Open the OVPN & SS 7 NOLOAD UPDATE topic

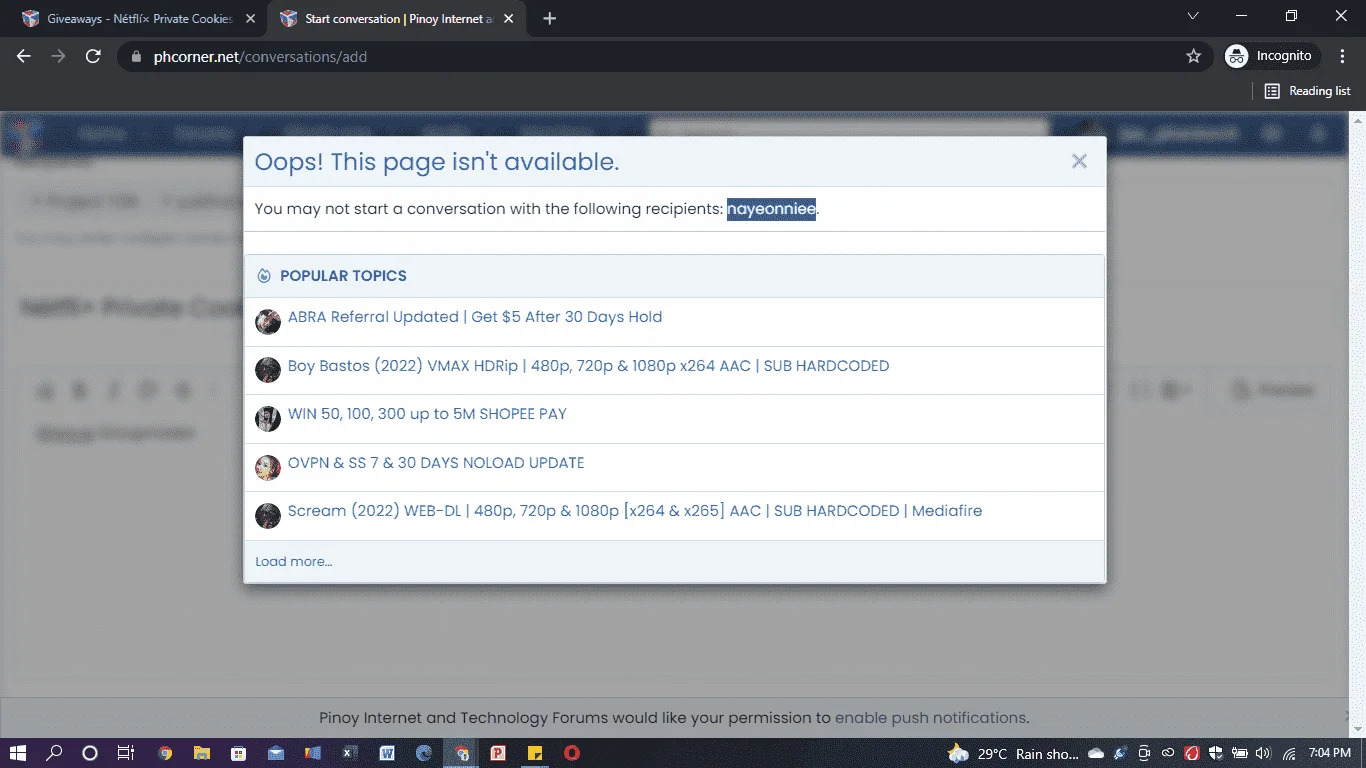tap(436, 463)
